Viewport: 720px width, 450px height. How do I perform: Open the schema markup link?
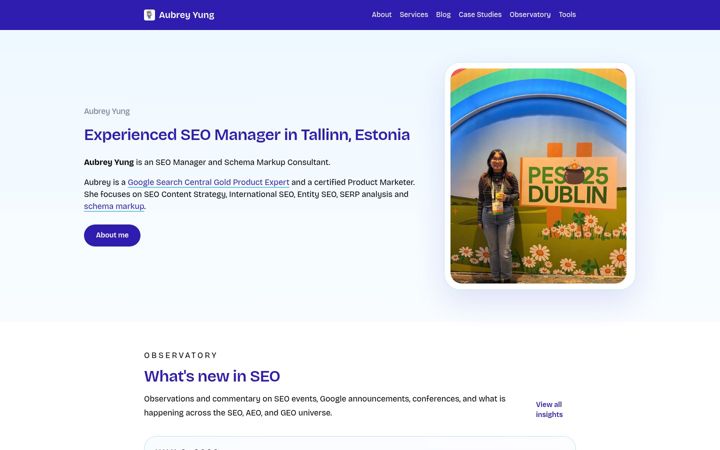(x=114, y=206)
